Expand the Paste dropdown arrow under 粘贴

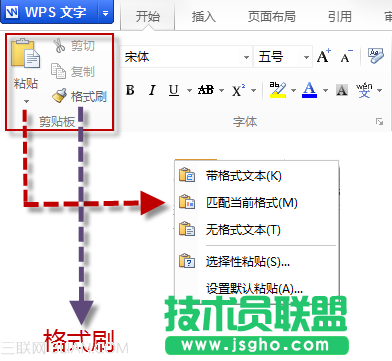click(x=26, y=101)
